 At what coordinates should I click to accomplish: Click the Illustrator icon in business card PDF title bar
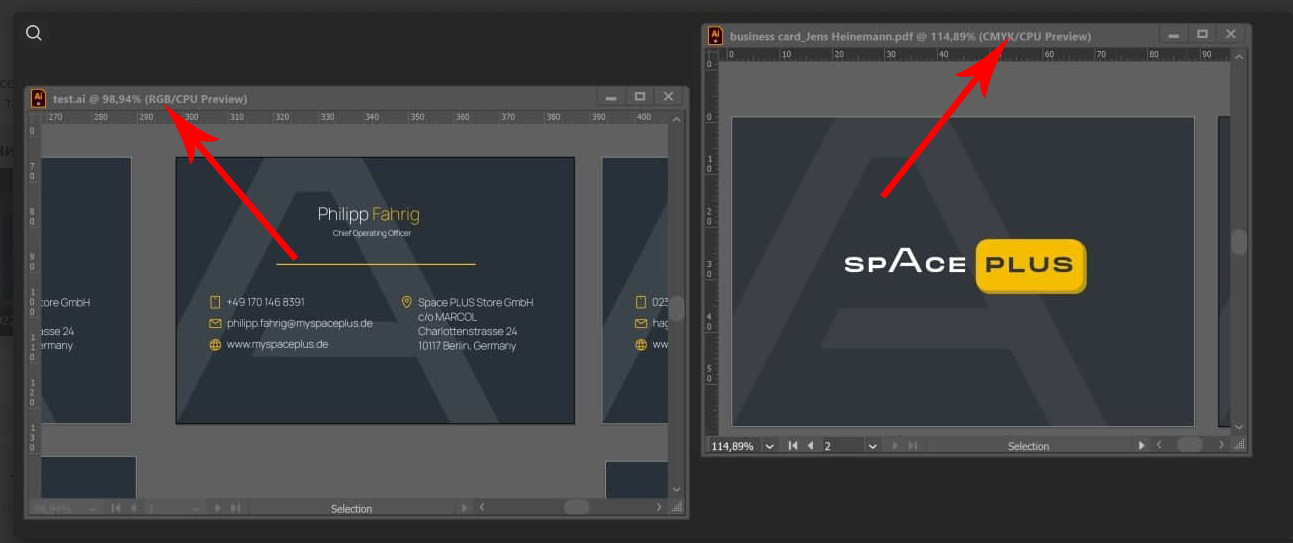point(715,36)
